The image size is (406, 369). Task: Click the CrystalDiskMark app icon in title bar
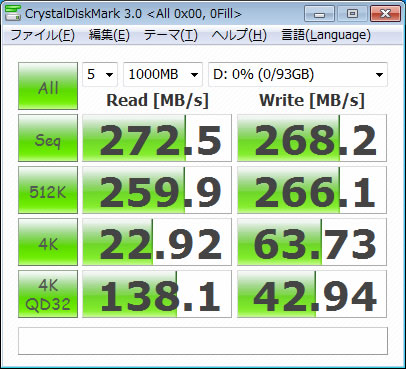[x=13, y=13]
